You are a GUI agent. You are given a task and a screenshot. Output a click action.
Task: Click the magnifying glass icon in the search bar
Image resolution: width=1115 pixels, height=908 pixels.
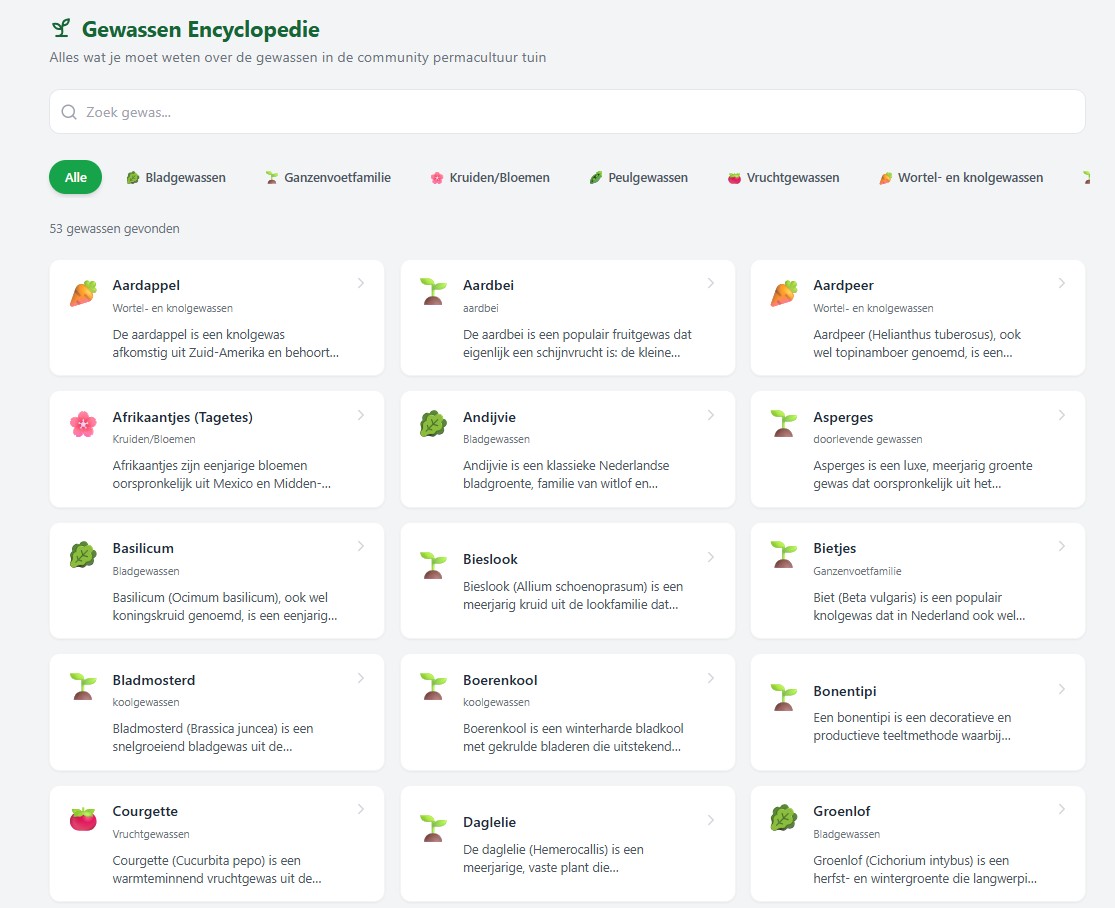point(68,112)
